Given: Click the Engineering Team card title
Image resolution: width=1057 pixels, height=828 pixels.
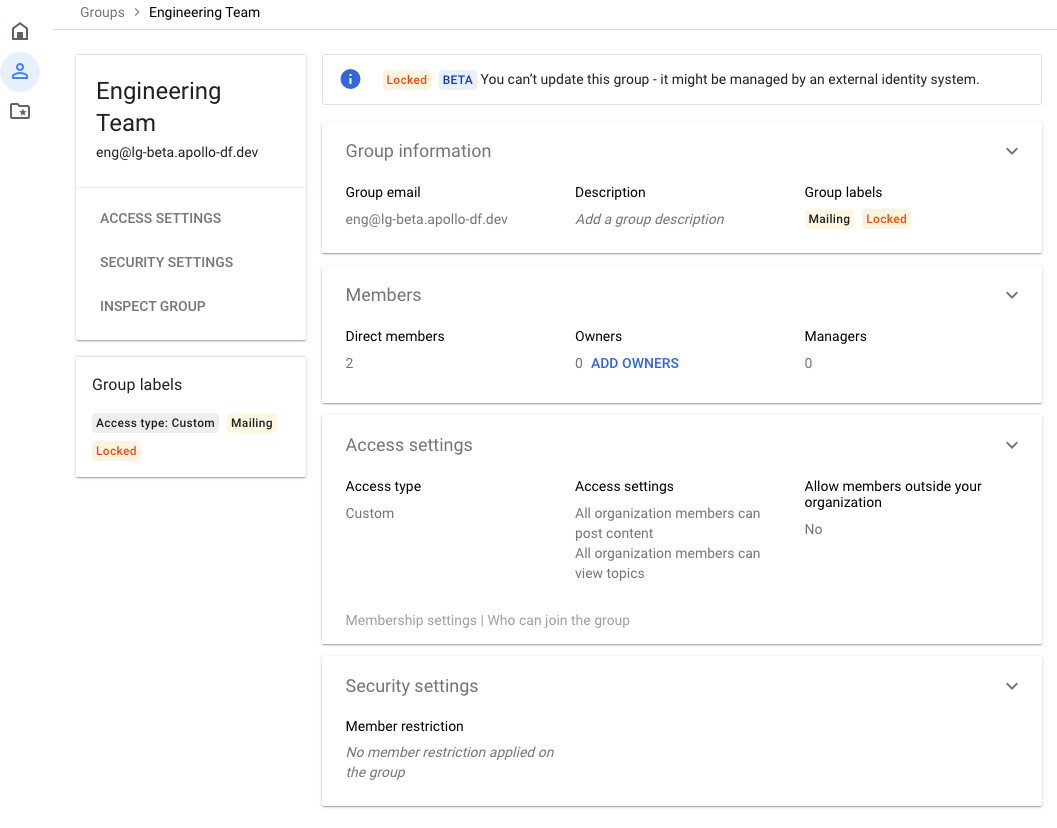Looking at the screenshot, I should [x=158, y=107].
